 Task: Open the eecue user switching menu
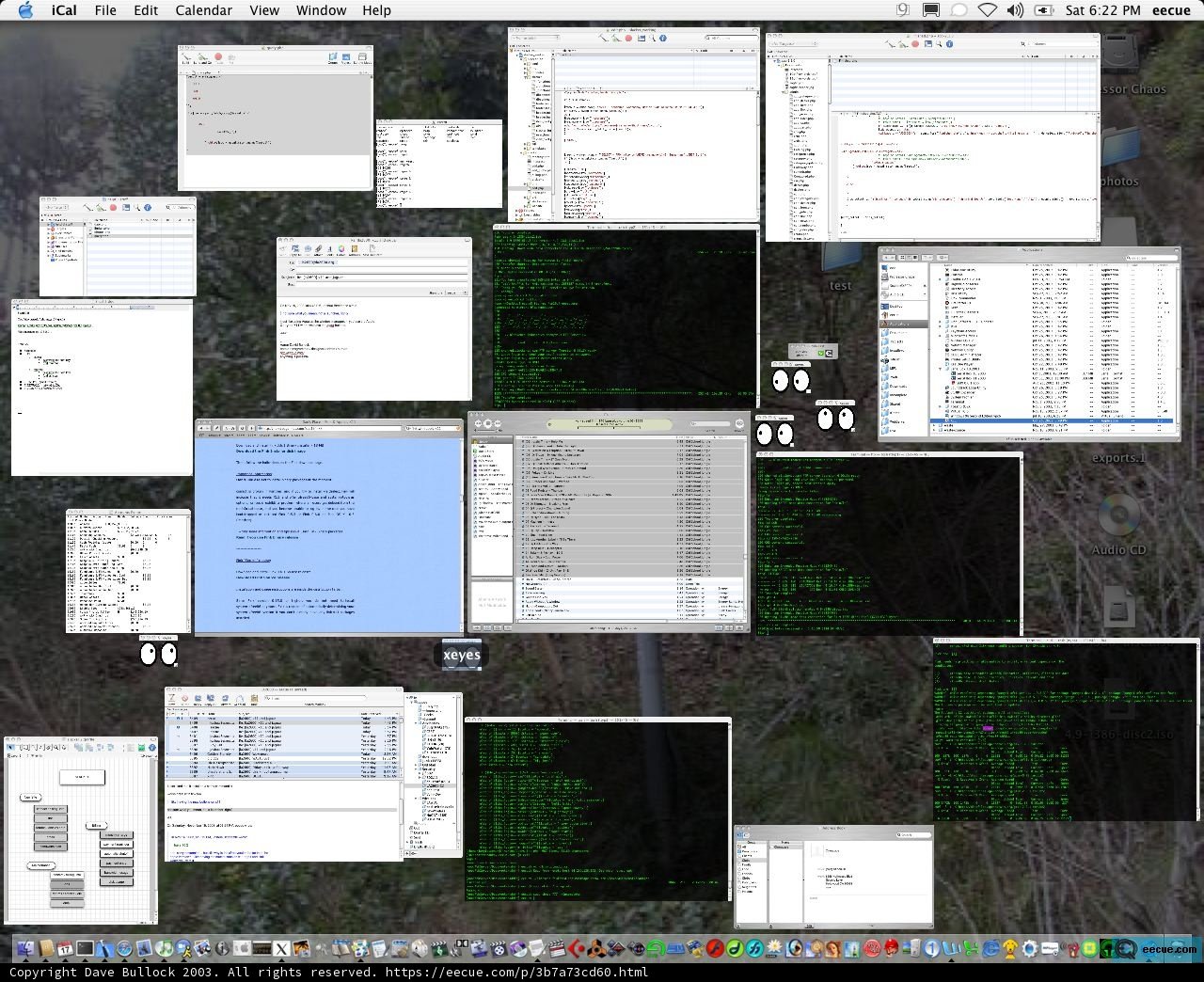(1171, 10)
